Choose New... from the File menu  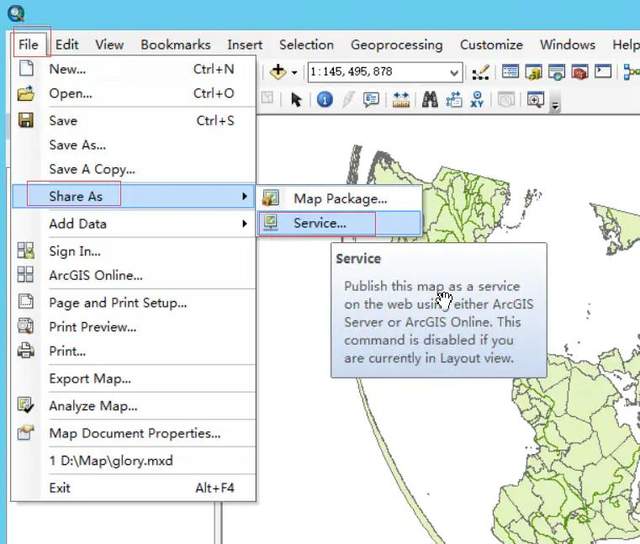point(133,69)
